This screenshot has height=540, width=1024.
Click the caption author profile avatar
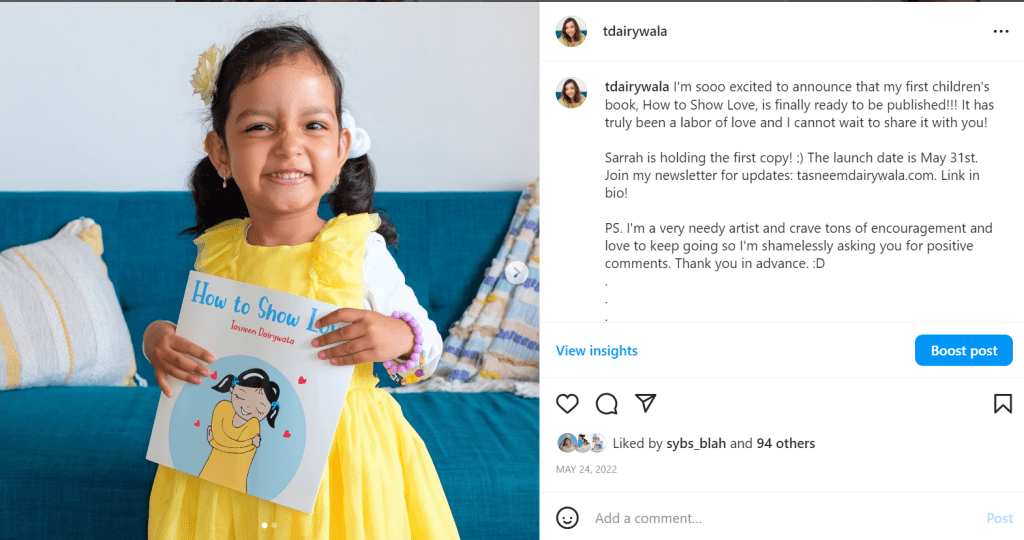click(571, 93)
